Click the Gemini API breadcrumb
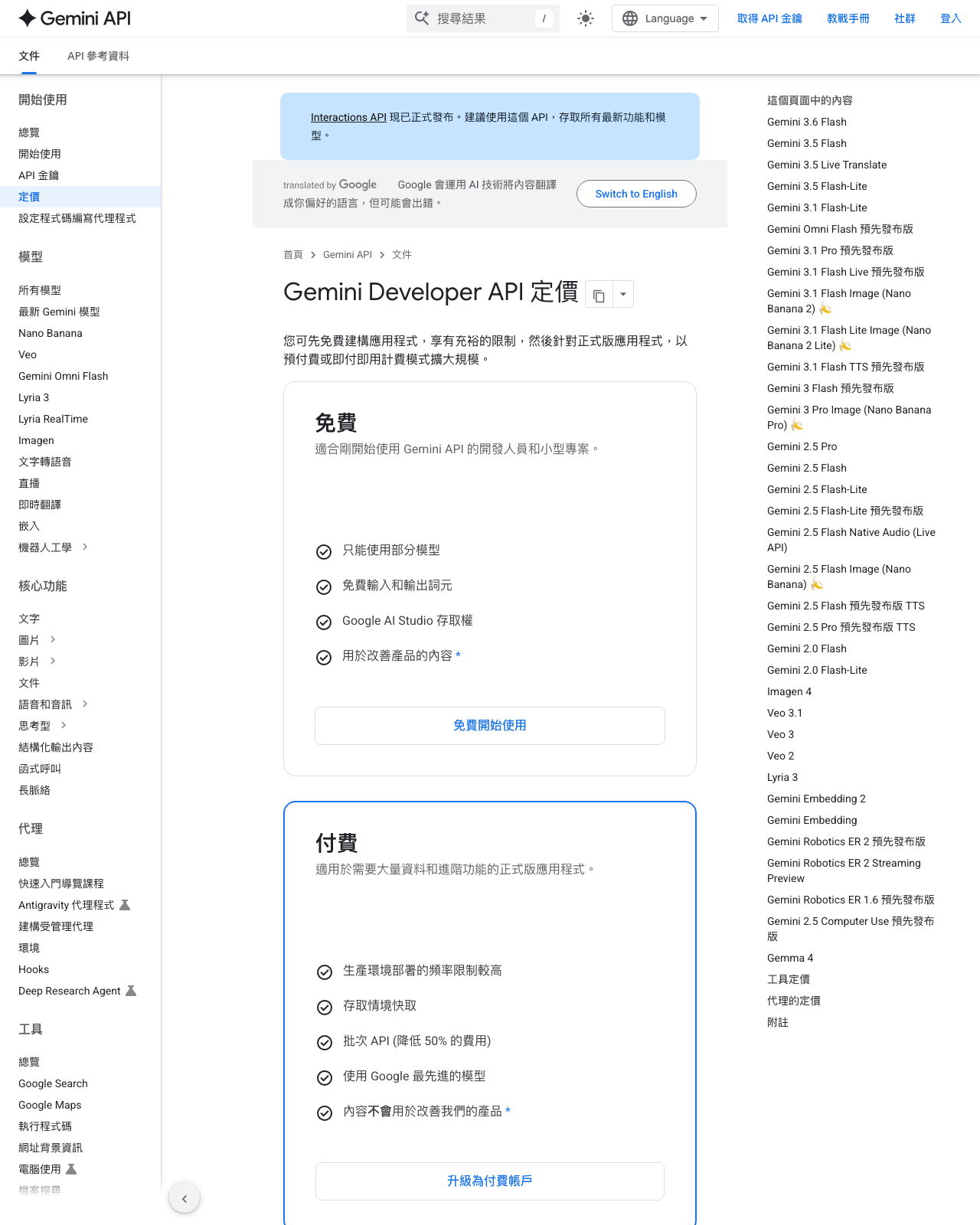980x1225 pixels. (x=348, y=255)
